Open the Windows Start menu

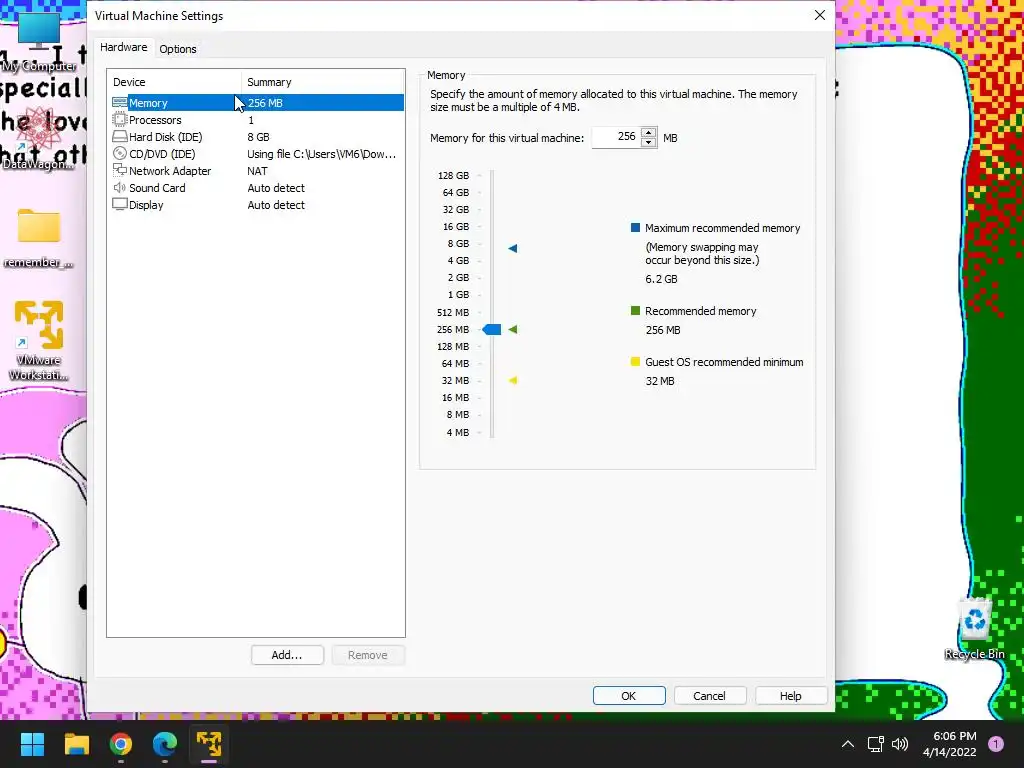point(32,744)
